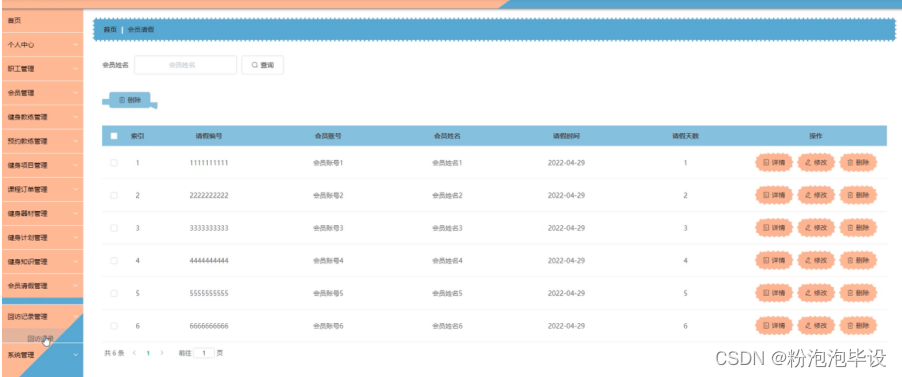Screen dimensions: 902x377
Task: Click 修改 for row 4444444444
Action: 816,261
